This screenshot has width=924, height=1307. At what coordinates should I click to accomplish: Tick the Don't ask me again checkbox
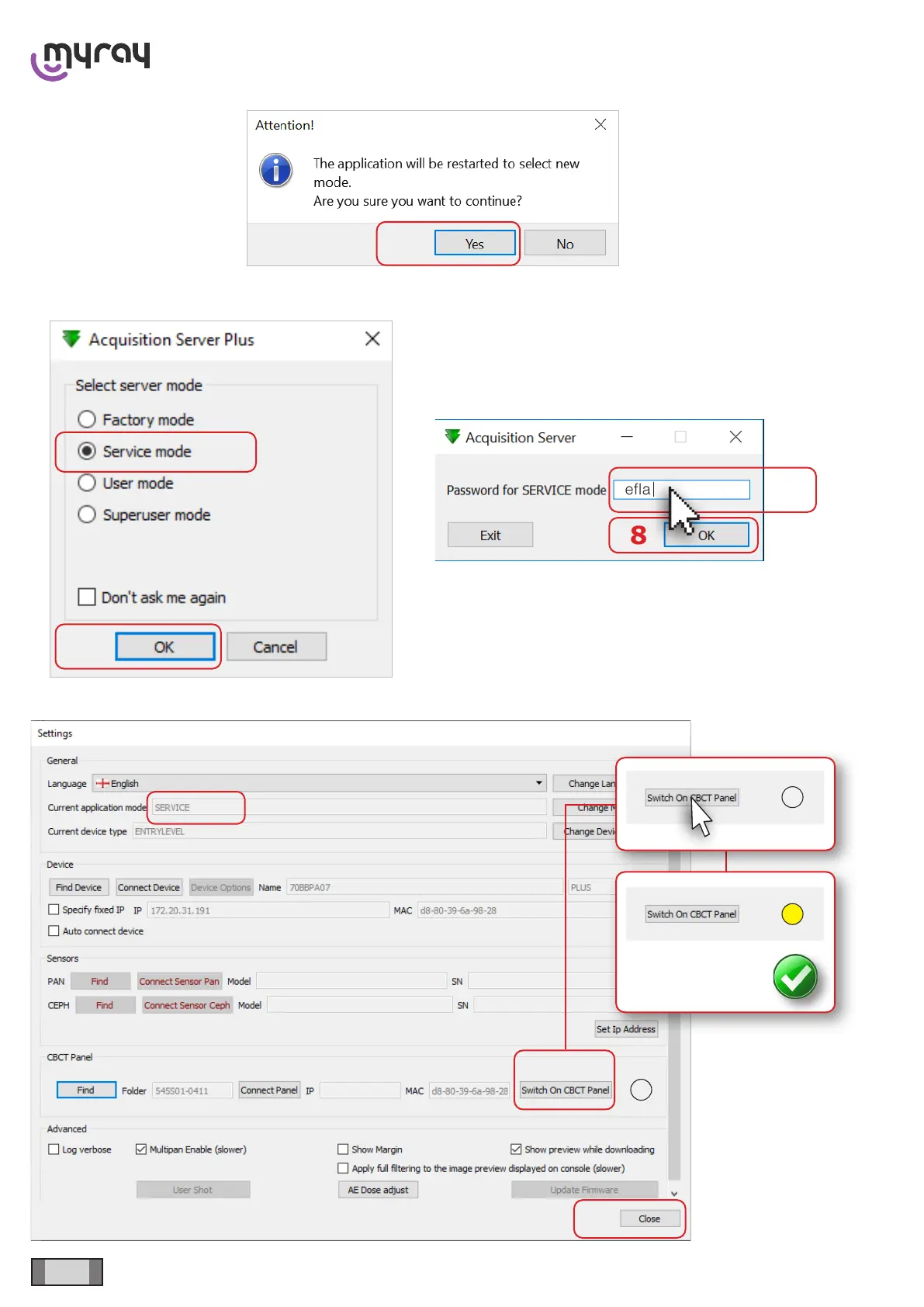tap(87, 597)
